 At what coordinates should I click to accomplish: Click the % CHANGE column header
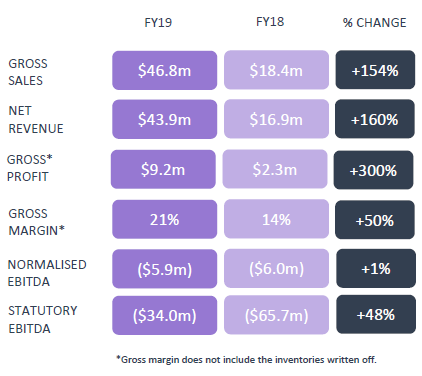375,23
